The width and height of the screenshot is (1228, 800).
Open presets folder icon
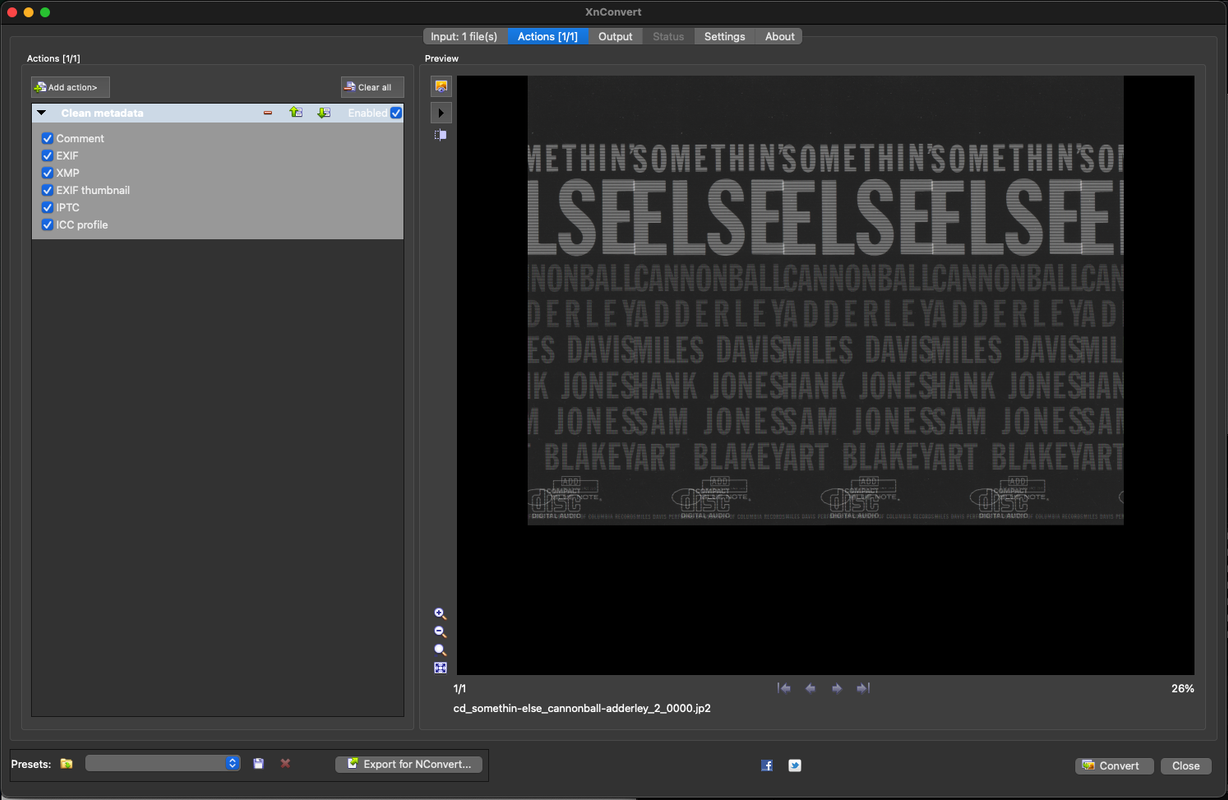[66, 764]
